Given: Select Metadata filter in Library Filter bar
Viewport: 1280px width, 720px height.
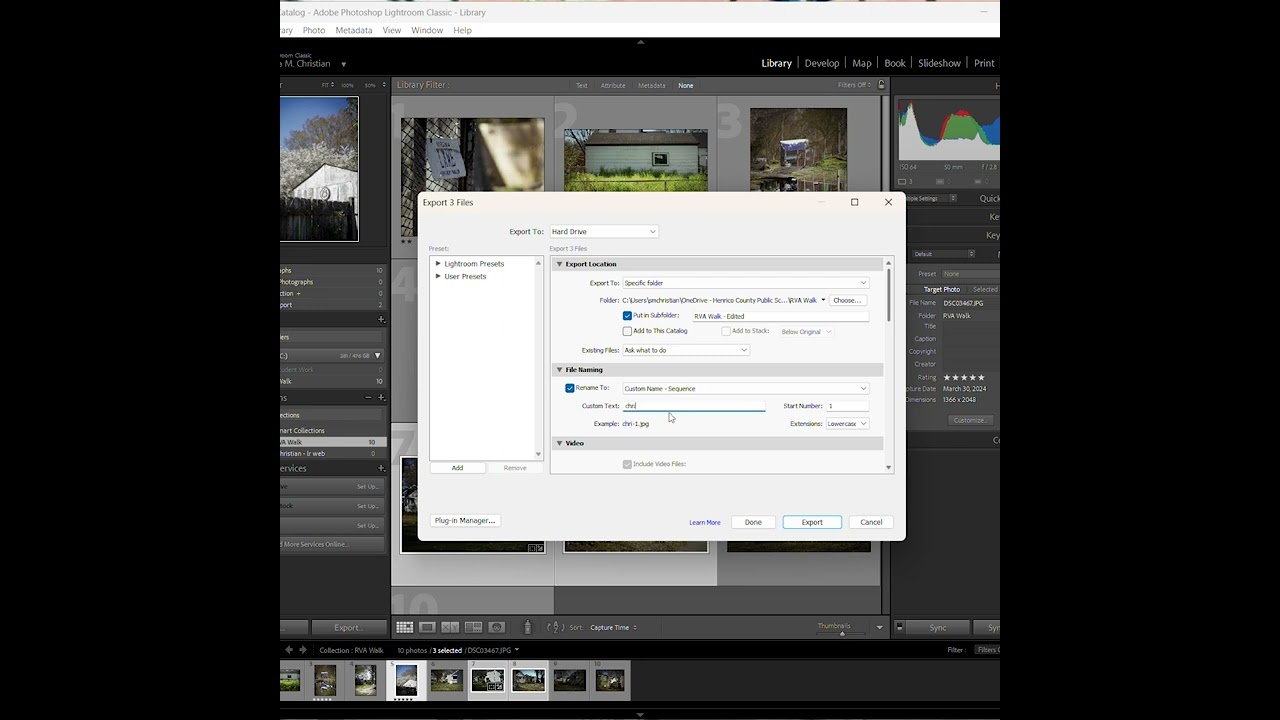Looking at the screenshot, I should [x=652, y=86].
